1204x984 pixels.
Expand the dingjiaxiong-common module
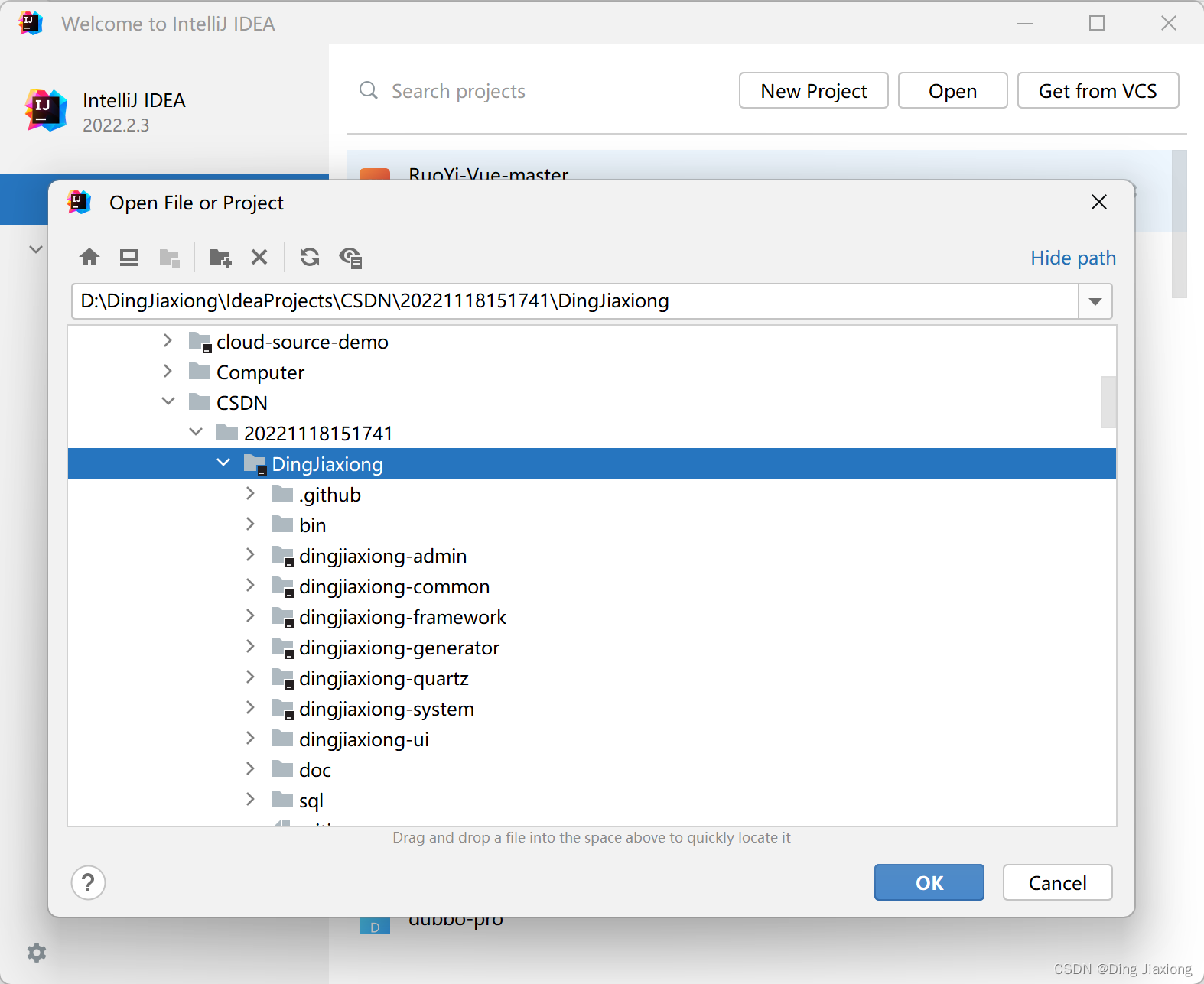tap(250, 586)
